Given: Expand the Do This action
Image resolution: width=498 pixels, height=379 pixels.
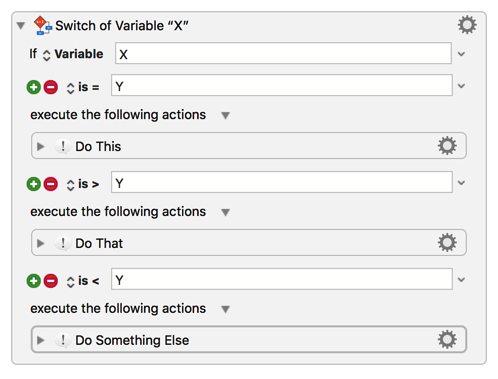Looking at the screenshot, I should point(40,146).
